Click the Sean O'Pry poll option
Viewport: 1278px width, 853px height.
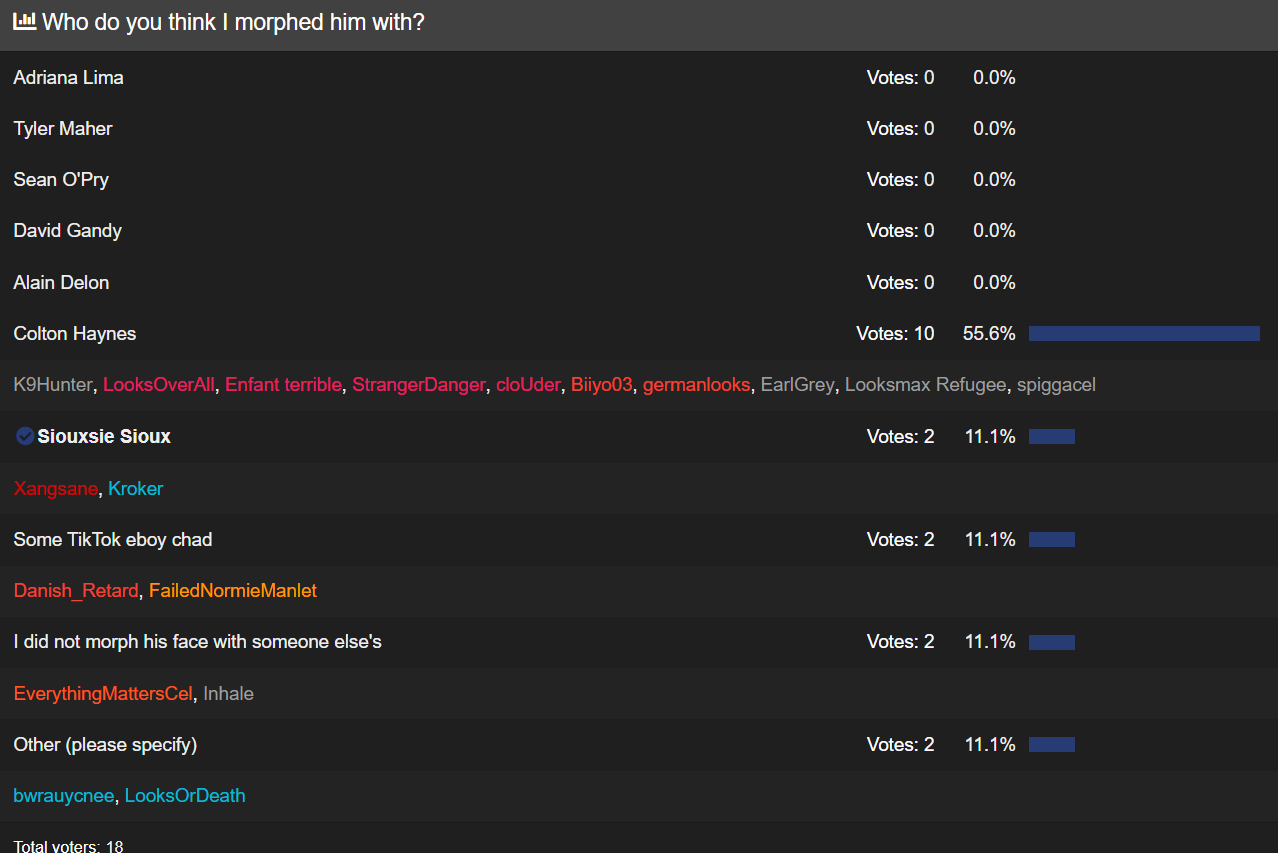61,179
